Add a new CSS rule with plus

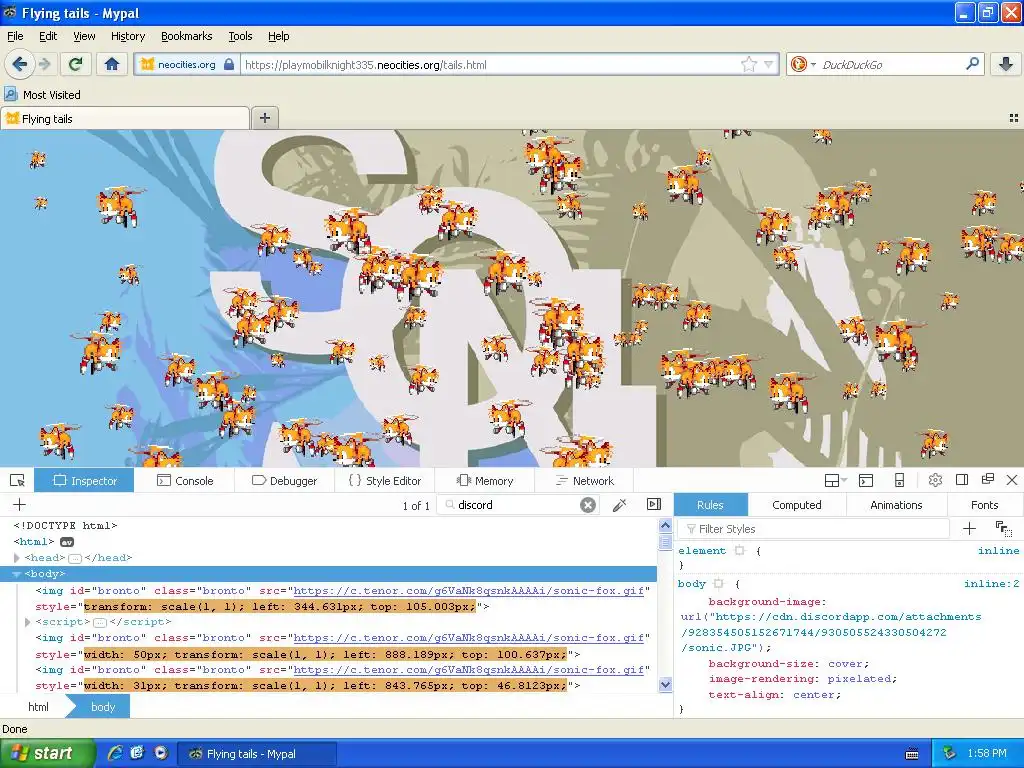pyautogui.click(x=969, y=528)
